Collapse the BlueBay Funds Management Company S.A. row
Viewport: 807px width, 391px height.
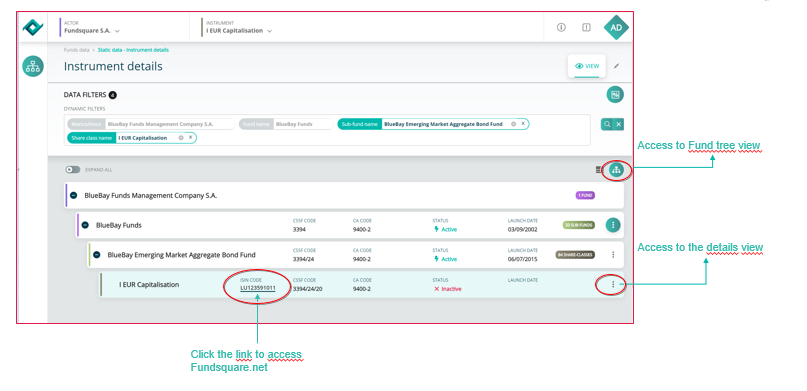click(x=74, y=196)
